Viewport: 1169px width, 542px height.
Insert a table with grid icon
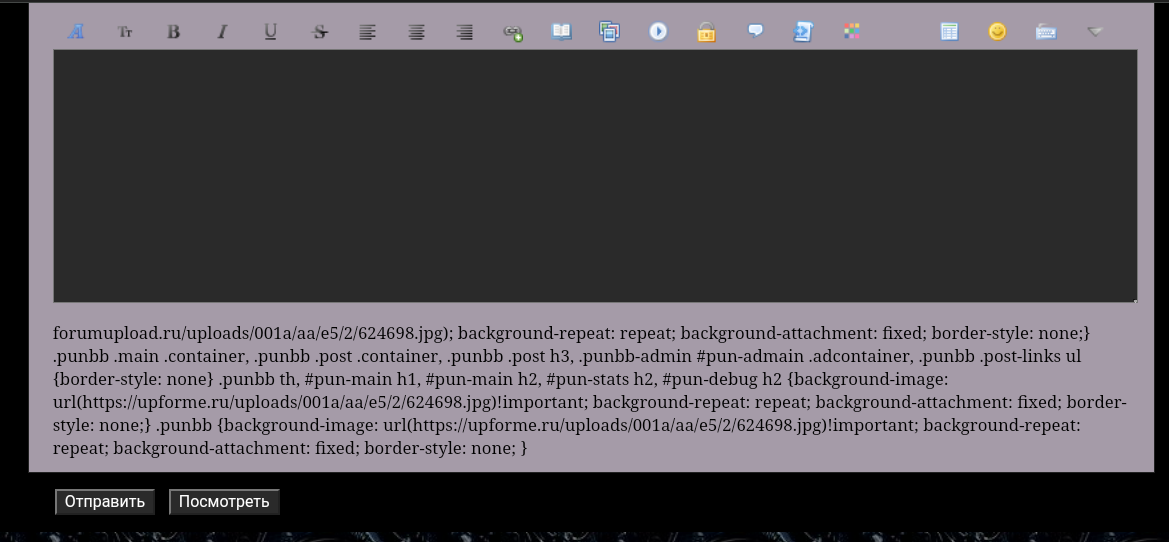pyautogui.click(x=949, y=31)
